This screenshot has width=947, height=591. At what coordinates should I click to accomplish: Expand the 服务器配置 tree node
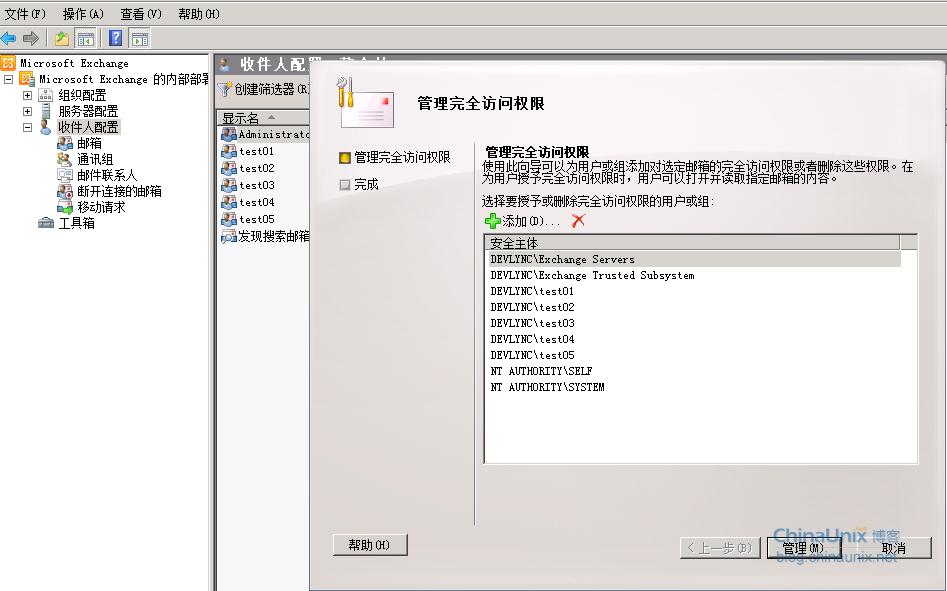(x=27, y=111)
